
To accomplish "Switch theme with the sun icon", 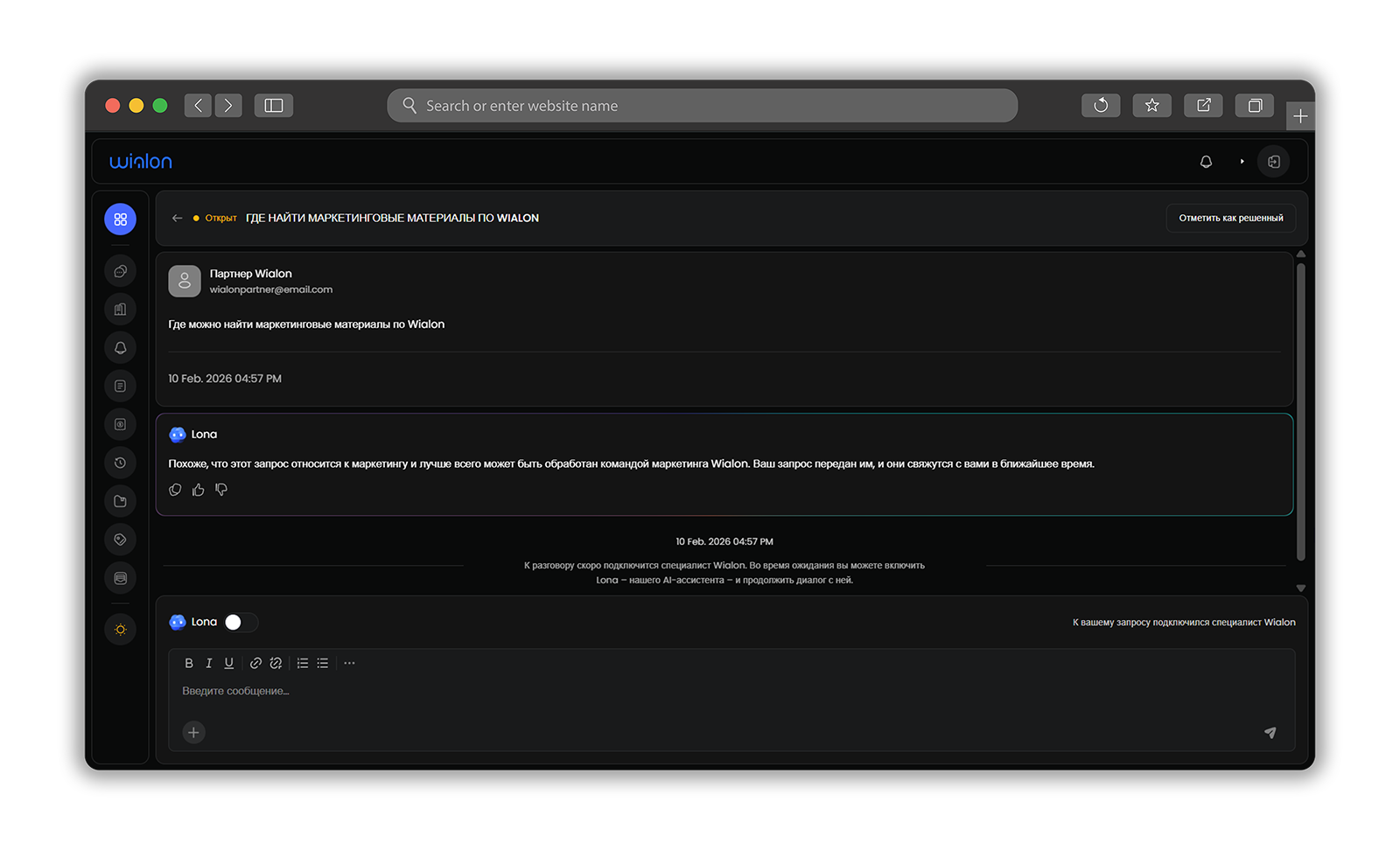I will [121, 630].
